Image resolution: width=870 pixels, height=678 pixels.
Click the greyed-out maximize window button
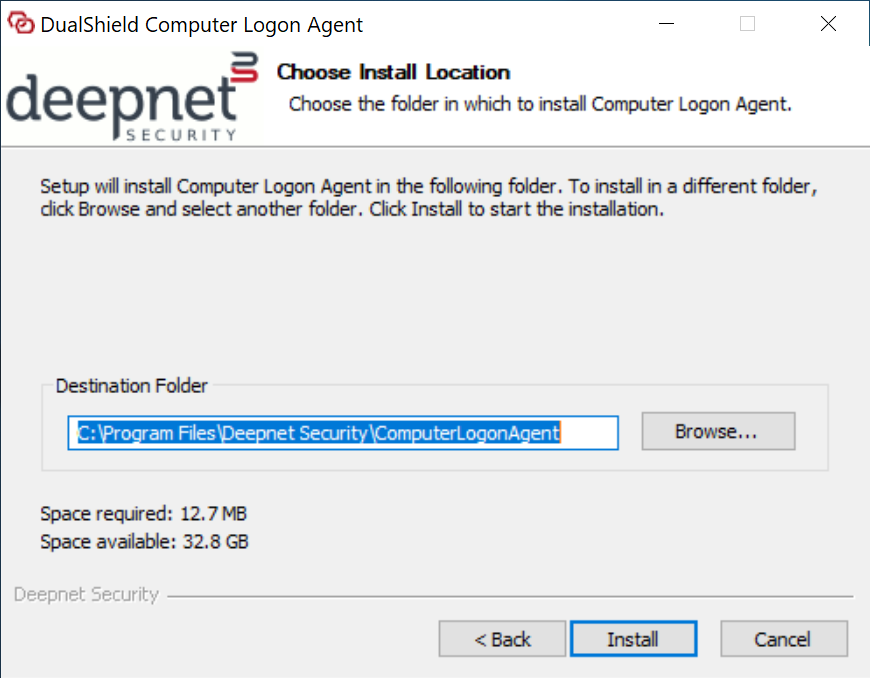pos(747,25)
